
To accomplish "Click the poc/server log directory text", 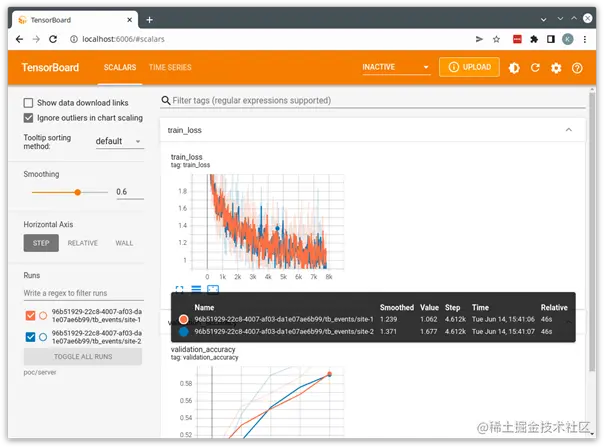I will (x=40, y=372).
